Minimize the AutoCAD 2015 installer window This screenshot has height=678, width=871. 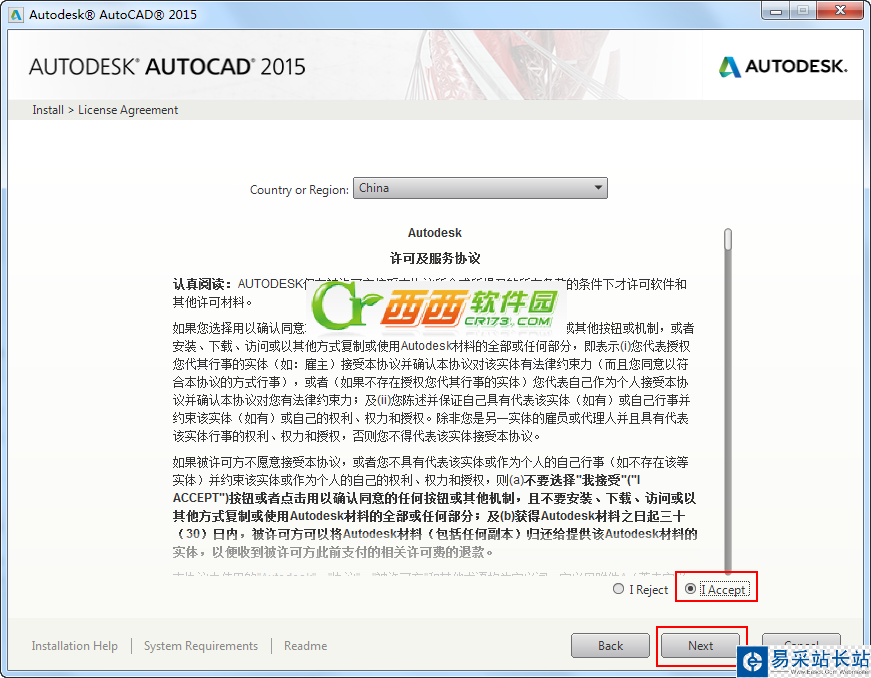pyautogui.click(x=776, y=11)
